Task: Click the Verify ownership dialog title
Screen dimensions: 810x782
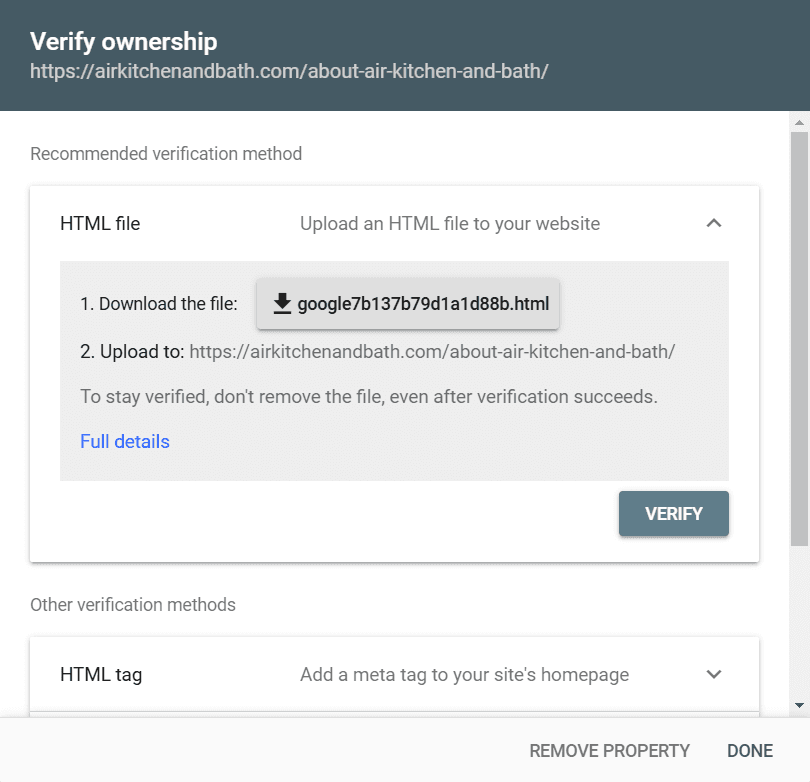Action: (x=124, y=42)
